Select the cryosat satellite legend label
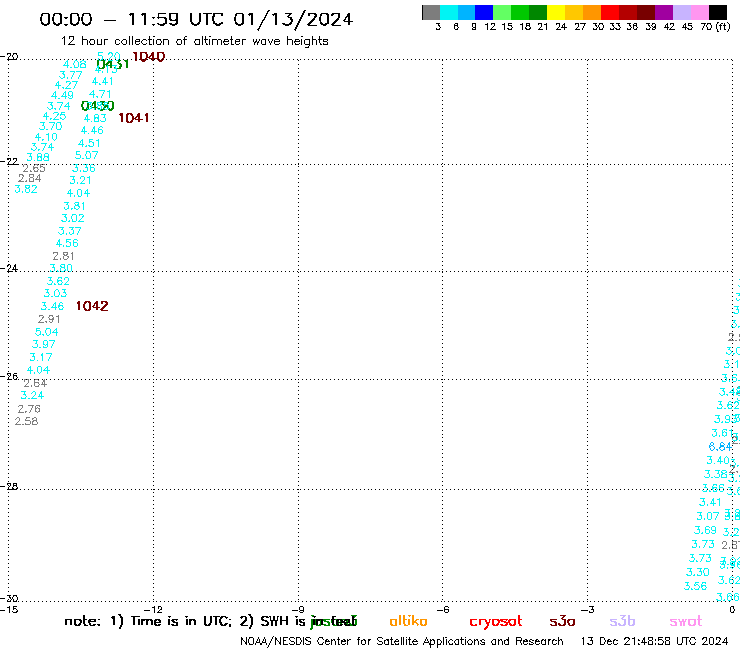Screen dimensions: 740x650 coord(496,622)
